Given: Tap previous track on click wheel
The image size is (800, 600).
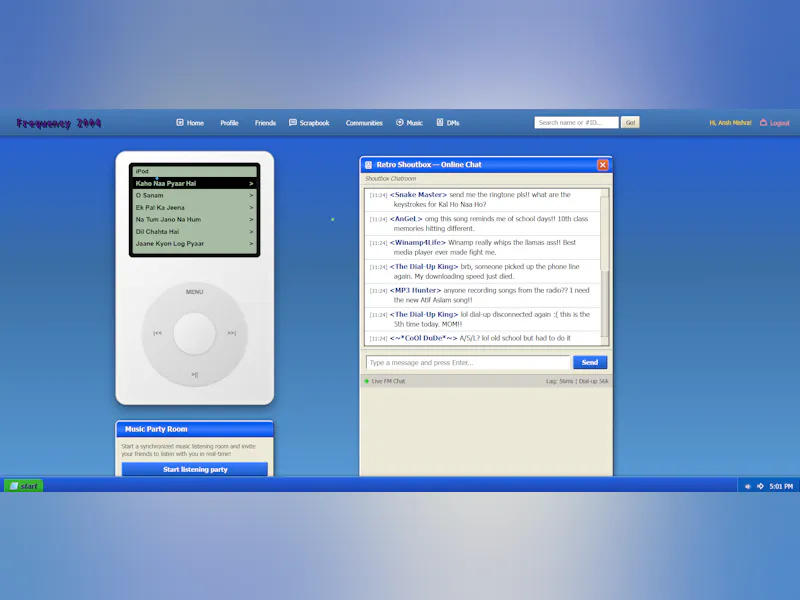Looking at the screenshot, I should point(158,333).
